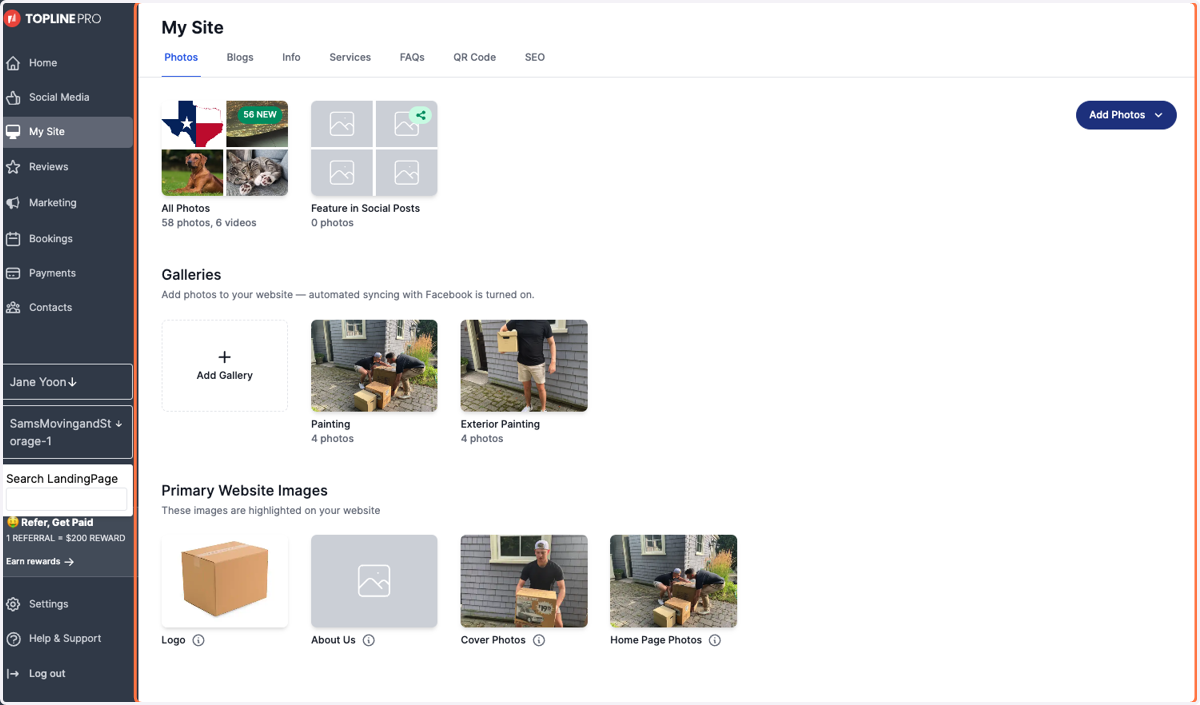Click the Cover Photos info icon

539,640
